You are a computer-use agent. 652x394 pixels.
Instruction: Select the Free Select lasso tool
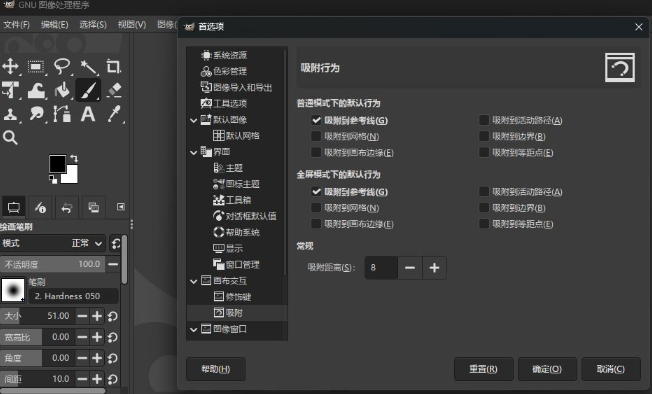tap(62, 66)
